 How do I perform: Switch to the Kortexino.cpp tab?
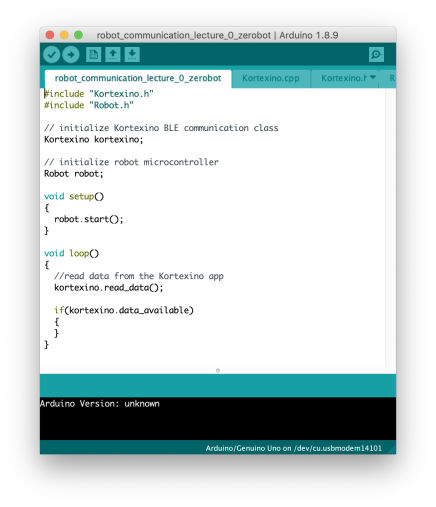click(271, 78)
